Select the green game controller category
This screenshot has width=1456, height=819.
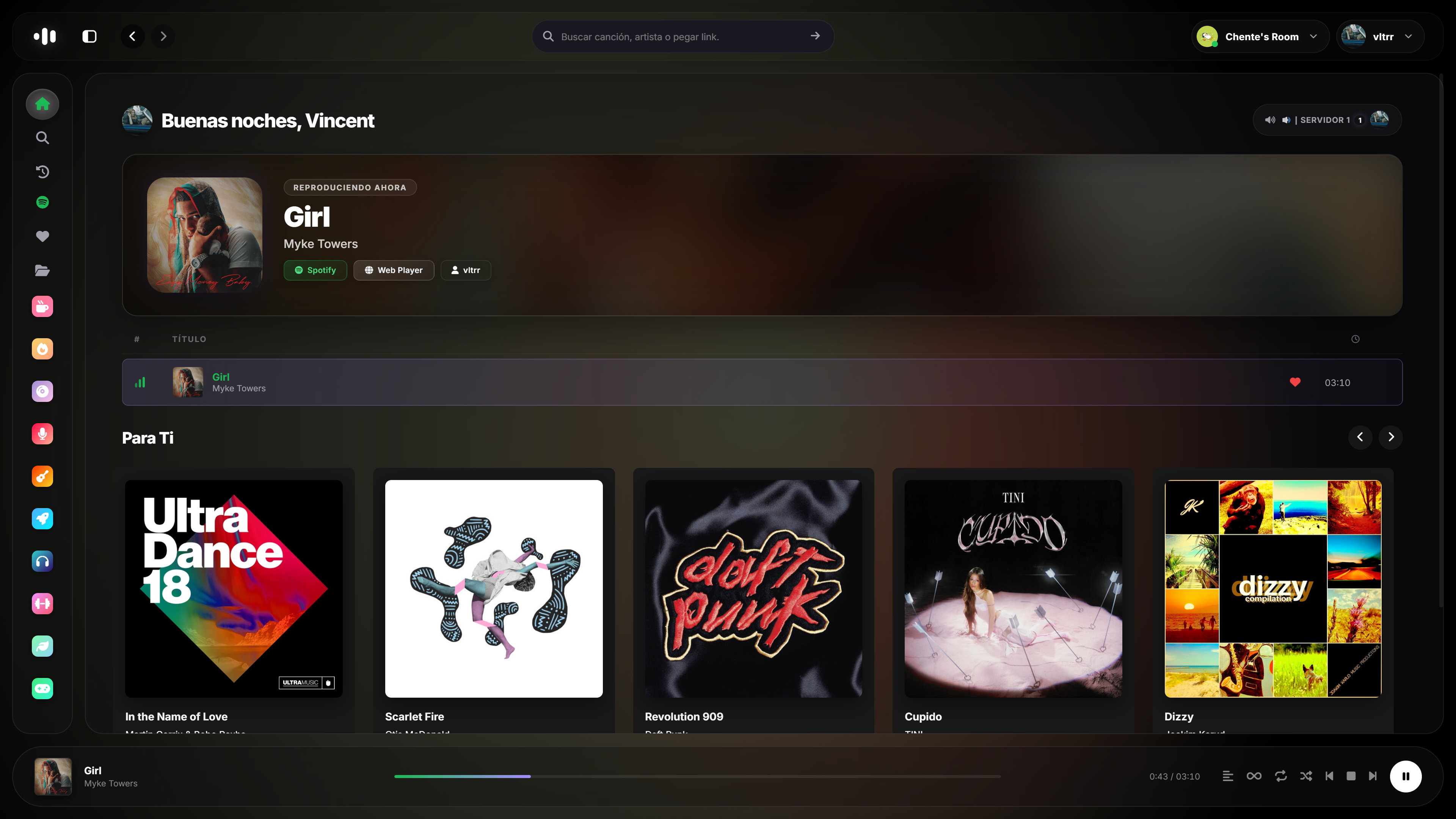coord(42,689)
